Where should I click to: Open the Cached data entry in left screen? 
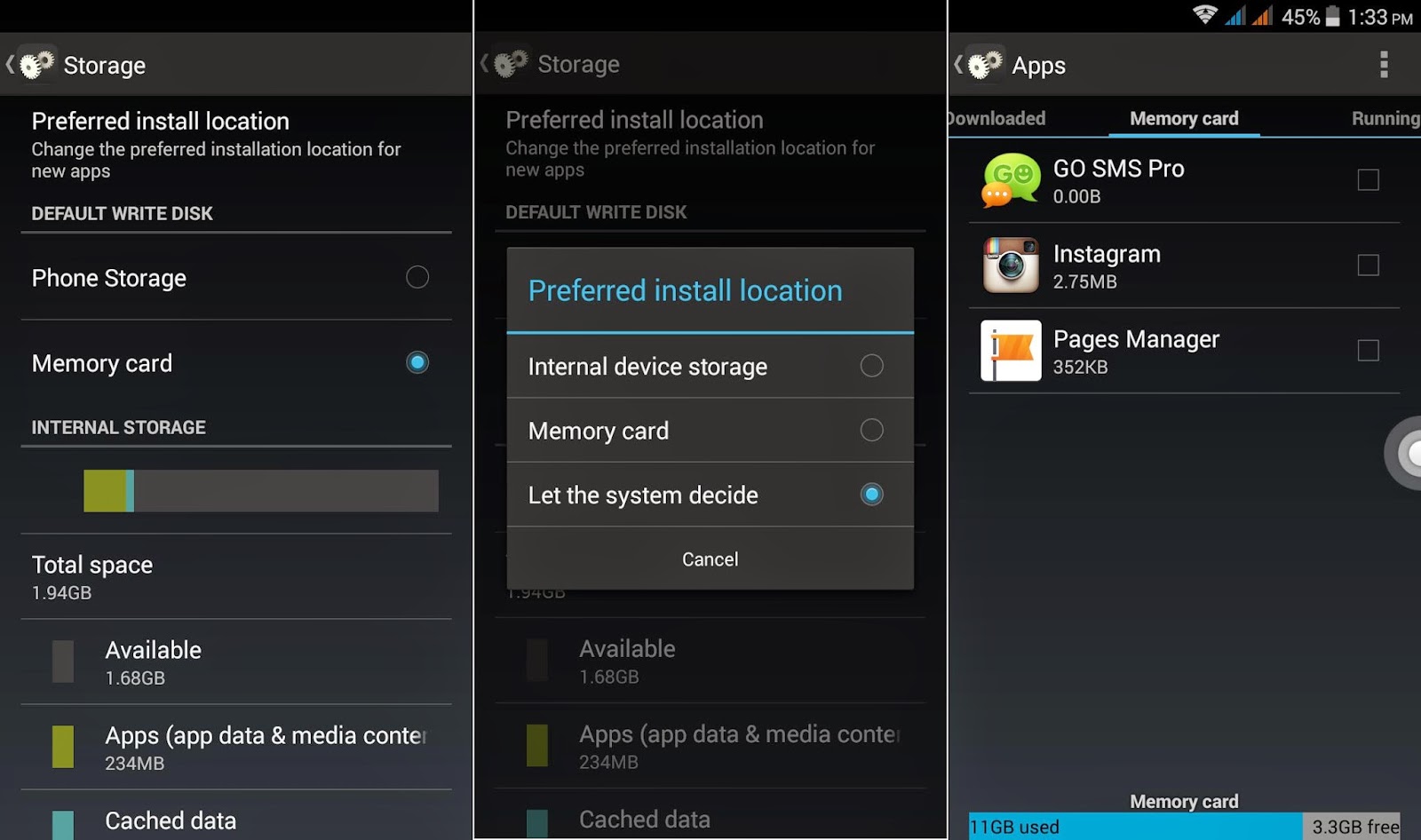236,817
